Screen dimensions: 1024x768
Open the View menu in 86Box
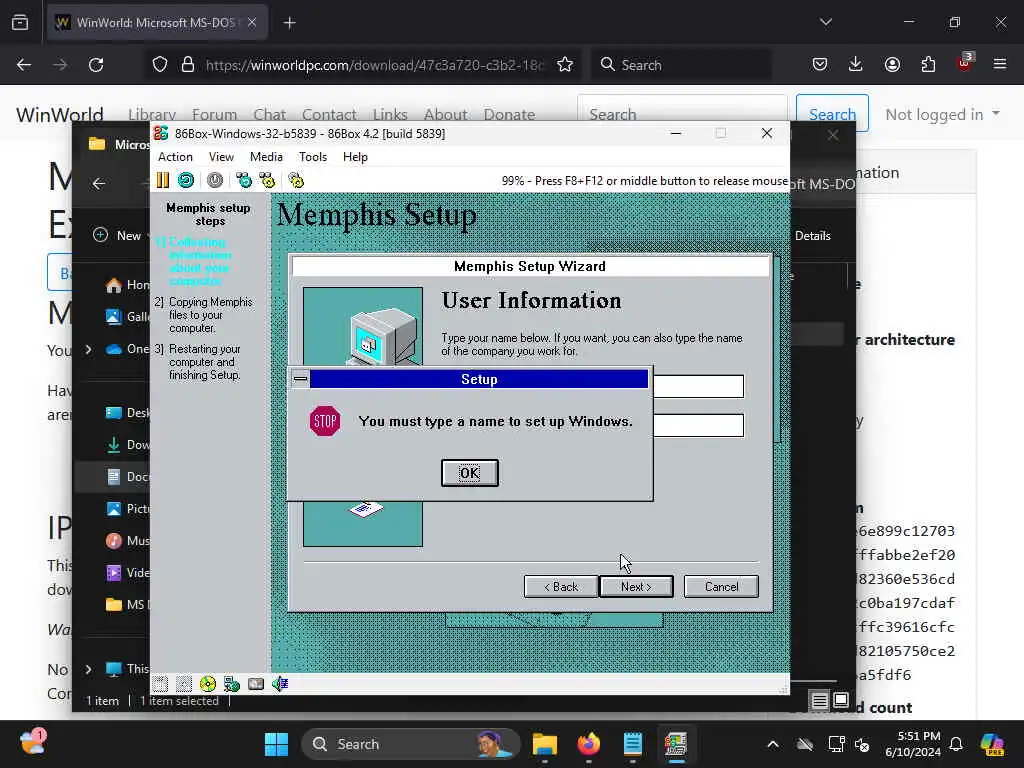click(x=221, y=157)
